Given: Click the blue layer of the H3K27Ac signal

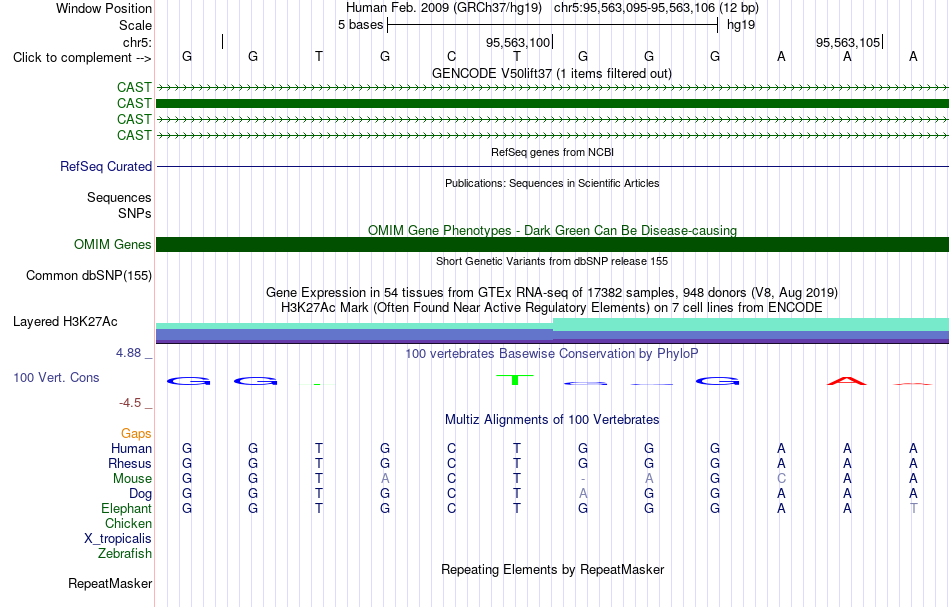Looking at the screenshot, I should point(552,335).
